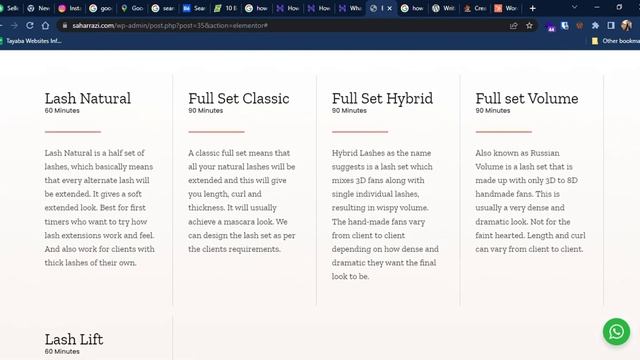Switch to the Instagram tab
The height and width of the screenshot is (360, 640).
point(70,8)
